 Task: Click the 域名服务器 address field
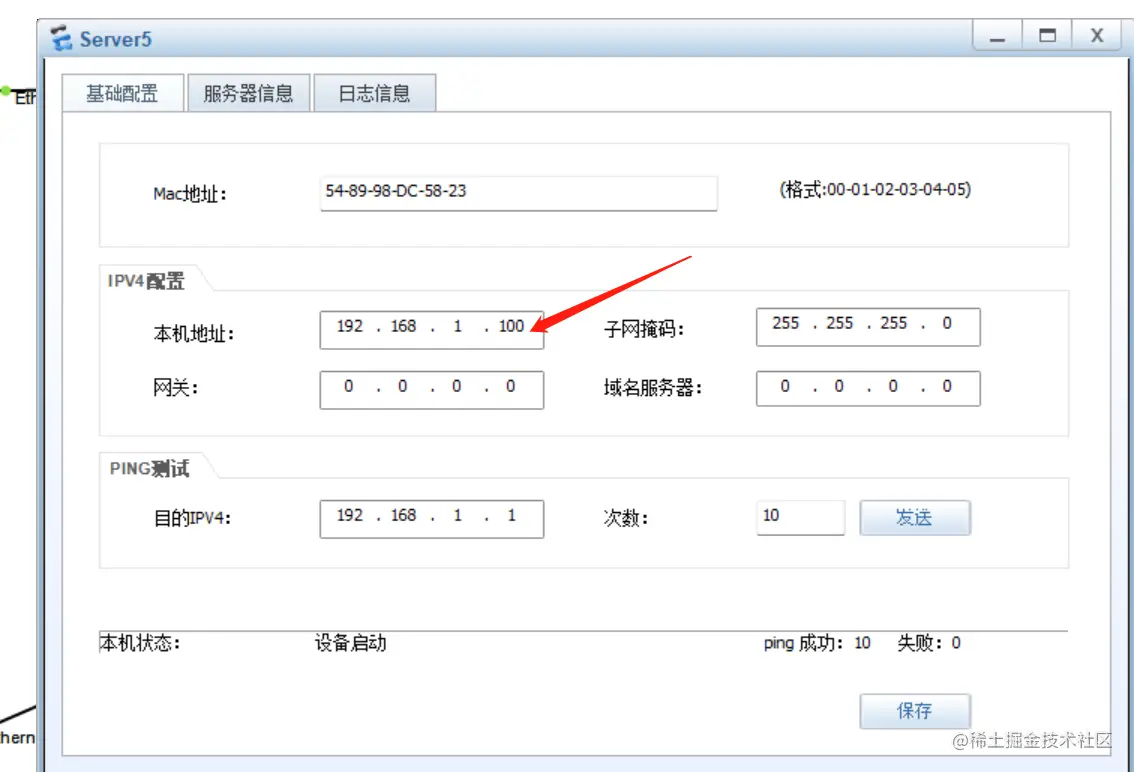(x=868, y=389)
